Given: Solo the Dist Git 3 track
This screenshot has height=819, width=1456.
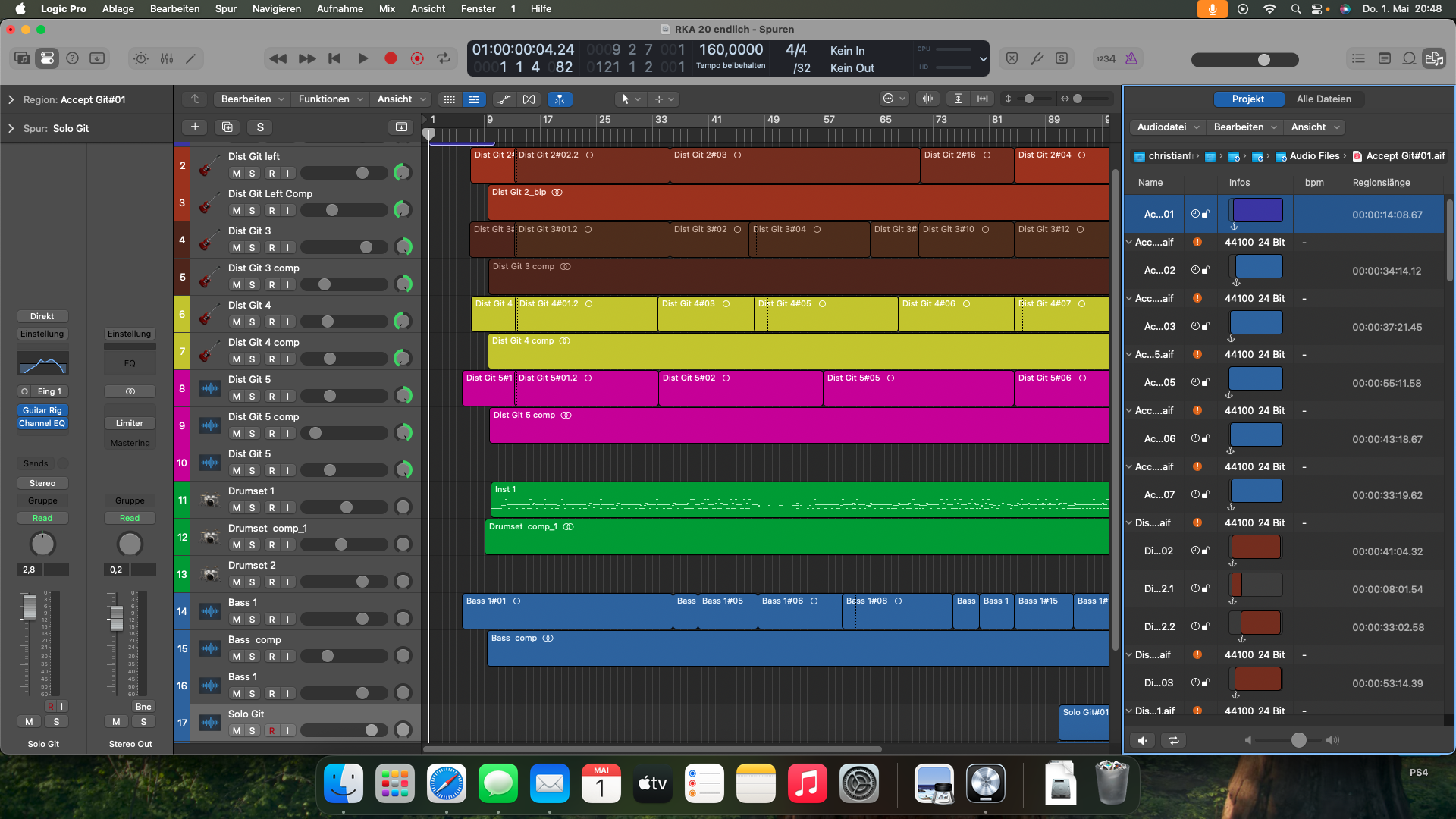Looking at the screenshot, I should [253, 248].
